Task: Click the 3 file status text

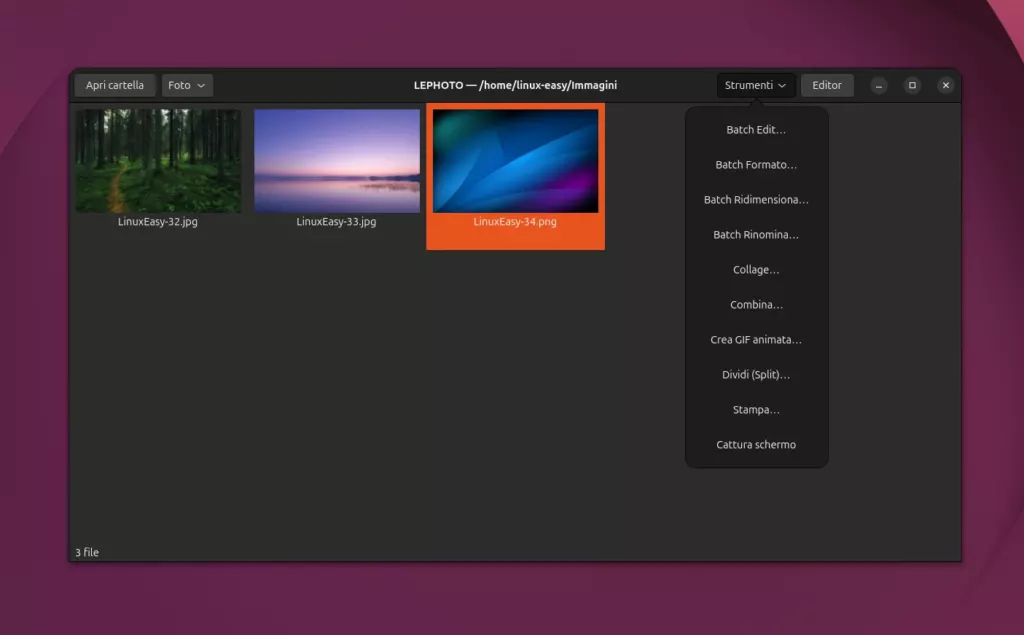Action: coord(87,552)
